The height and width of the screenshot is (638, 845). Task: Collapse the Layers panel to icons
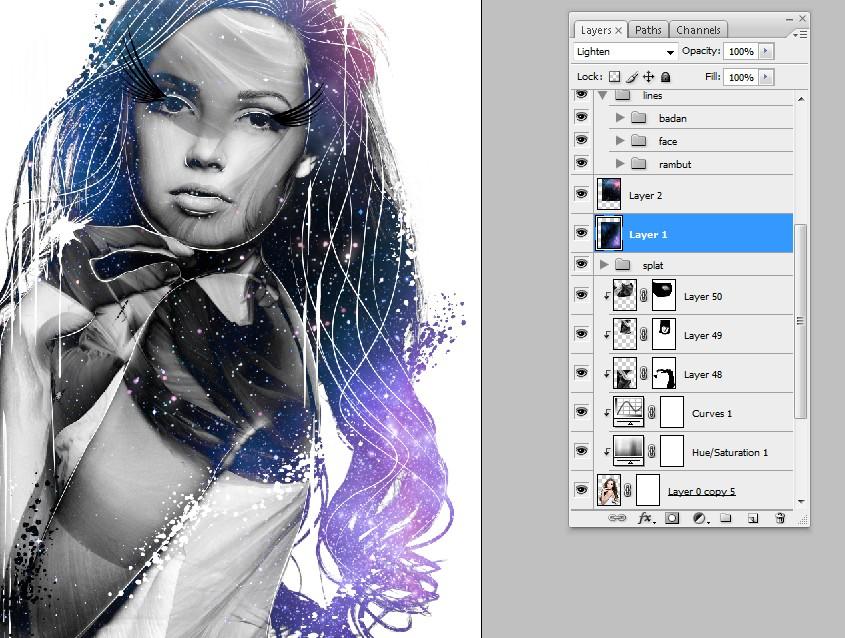coord(789,19)
